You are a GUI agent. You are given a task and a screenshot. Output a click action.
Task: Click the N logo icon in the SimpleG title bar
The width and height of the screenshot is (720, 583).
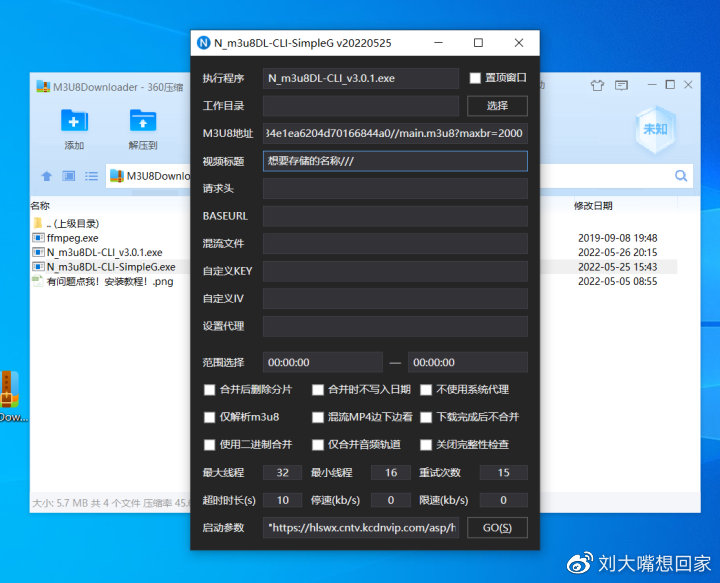[x=203, y=43]
